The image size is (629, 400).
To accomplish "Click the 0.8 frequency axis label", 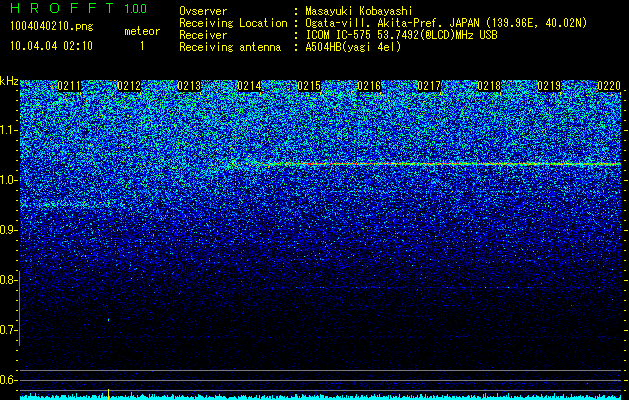I will (9, 280).
